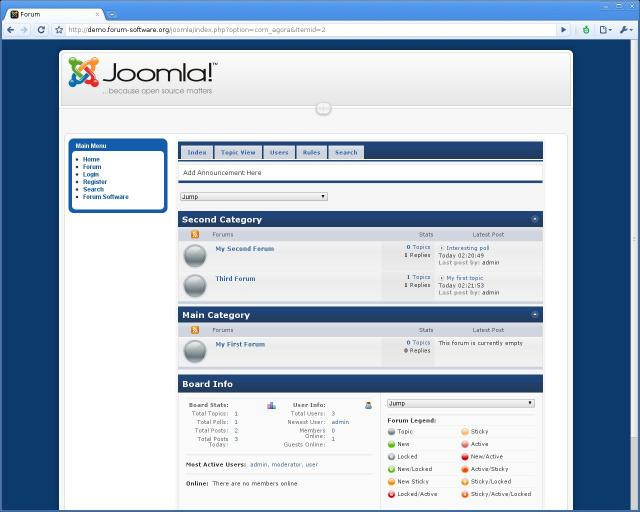Click the My Second Forum status icon

[x=196, y=256]
